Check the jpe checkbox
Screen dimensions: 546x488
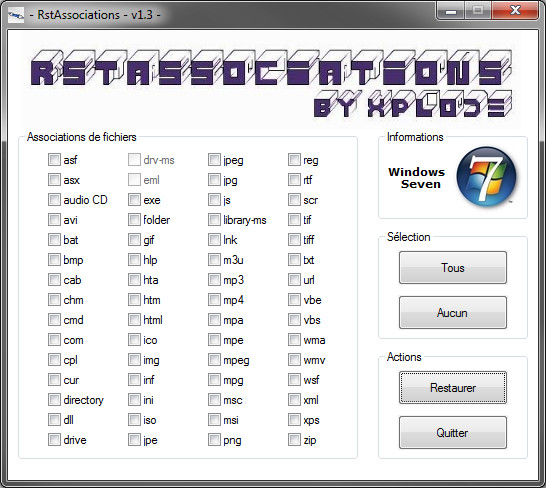point(134,440)
